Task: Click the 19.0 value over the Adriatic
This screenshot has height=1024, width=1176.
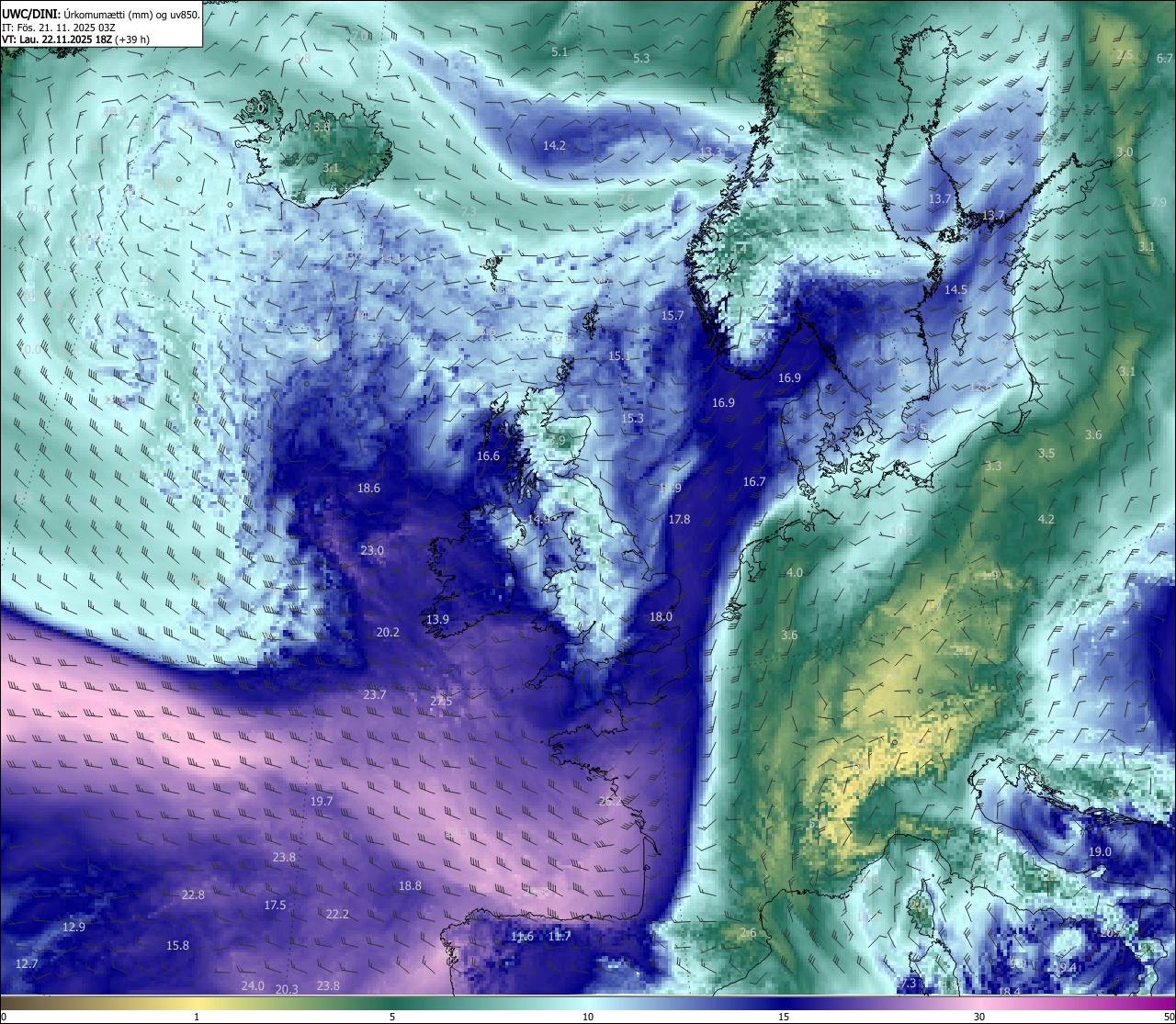Action: coord(1100,851)
